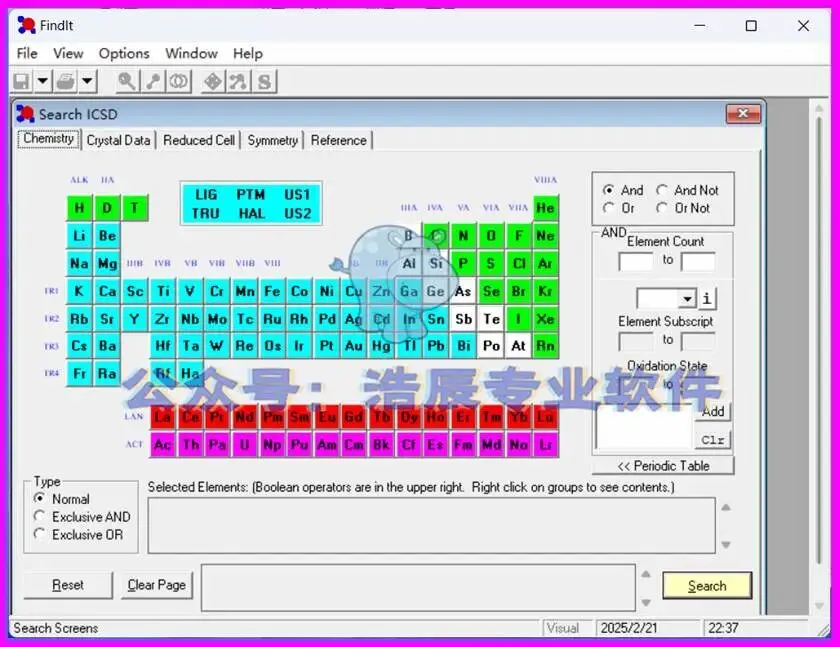Select the HAL element group
This screenshot has width=840, height=647.
(x=251, y=213)
